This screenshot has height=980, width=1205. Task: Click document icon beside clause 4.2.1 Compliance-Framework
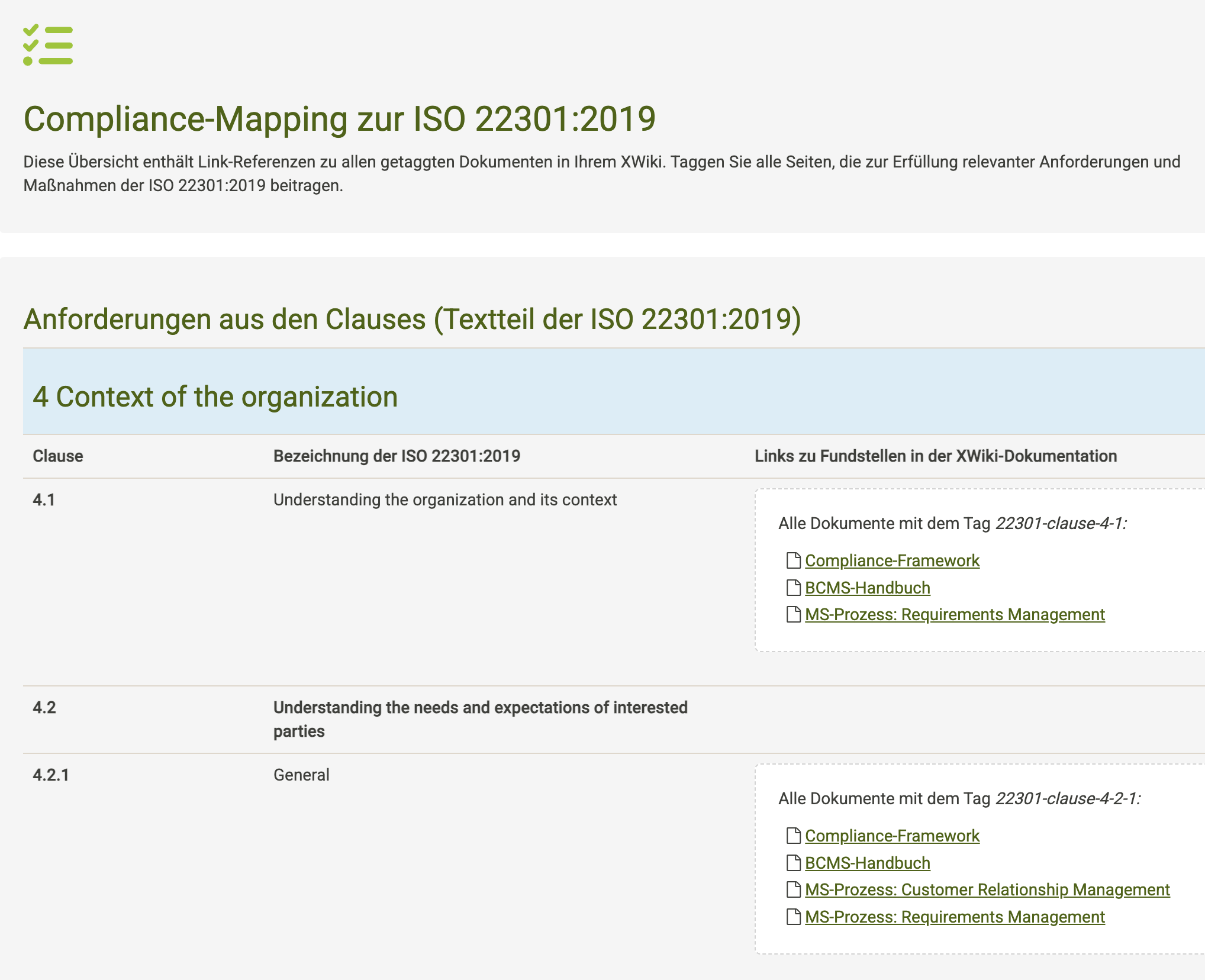793,835
